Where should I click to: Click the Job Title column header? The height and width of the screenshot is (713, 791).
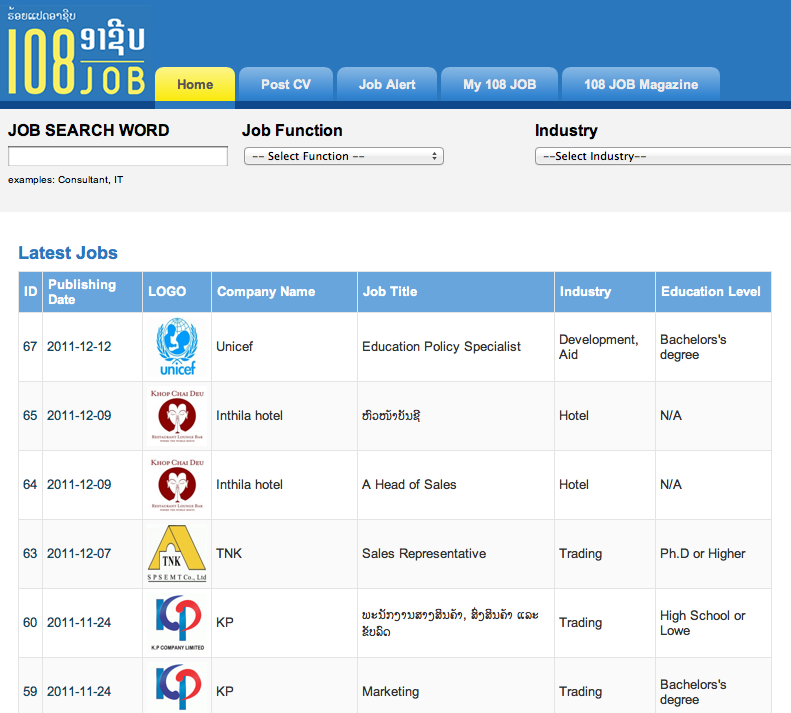(x=456, y=292)
